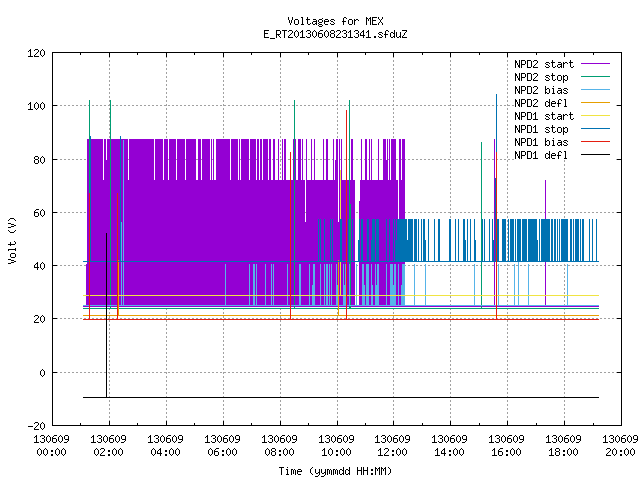640x480 pixels.
Task: Click the 130609 20:00 x-axis tick label
Action: tap(620, 446)
